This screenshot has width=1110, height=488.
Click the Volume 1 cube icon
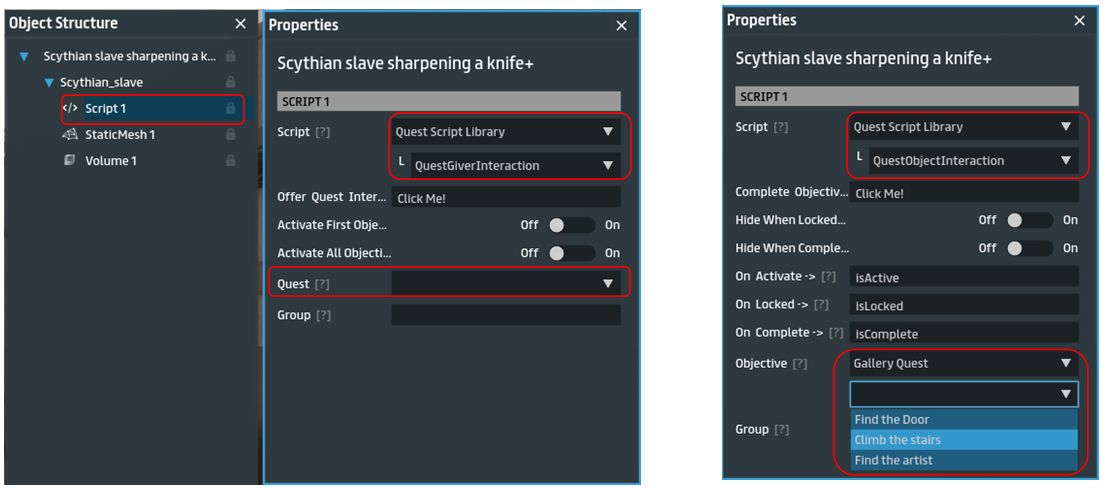pos(70,160)
